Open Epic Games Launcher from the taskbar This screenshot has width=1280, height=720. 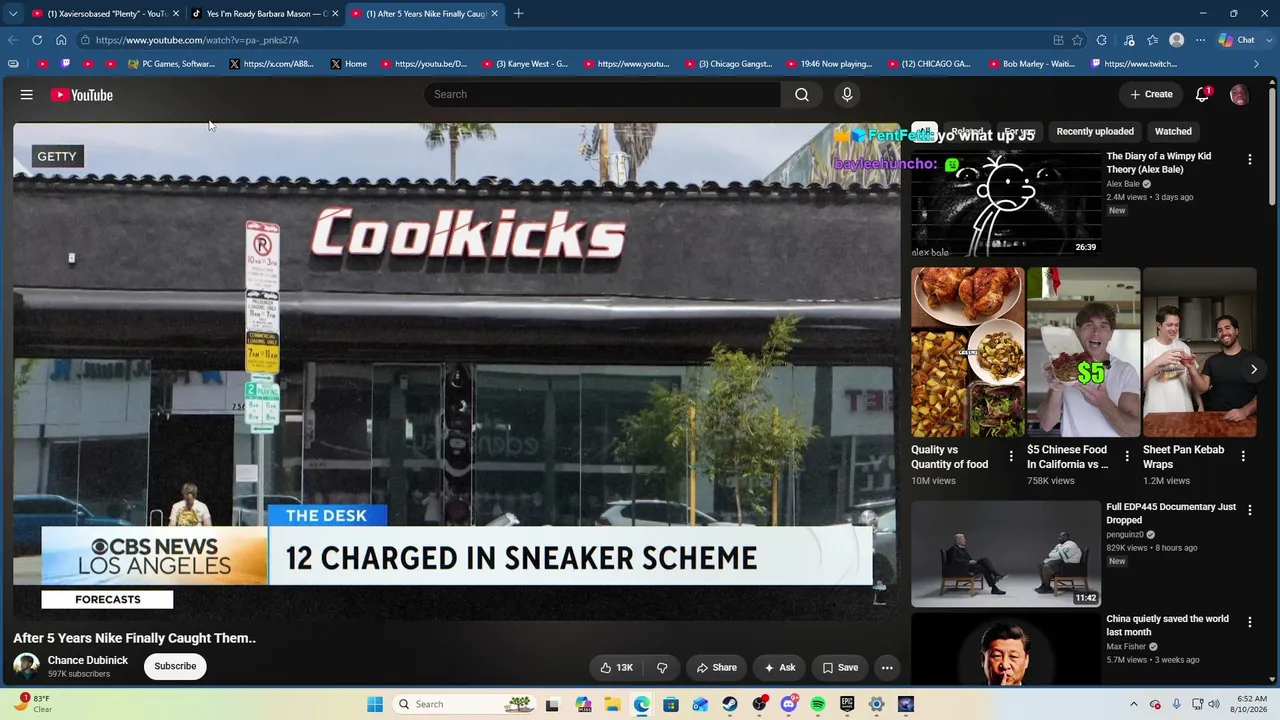[x=847, y=704]
